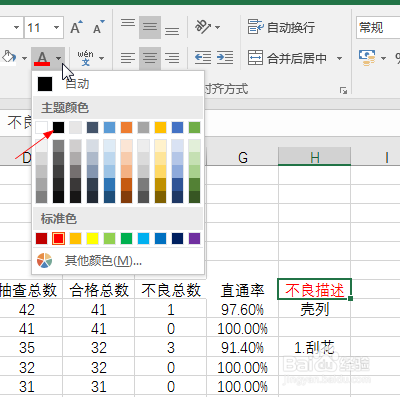The image size is (400, 397).
Task: Pick the dark blue standard color
Action: click(x=177, y=238)
